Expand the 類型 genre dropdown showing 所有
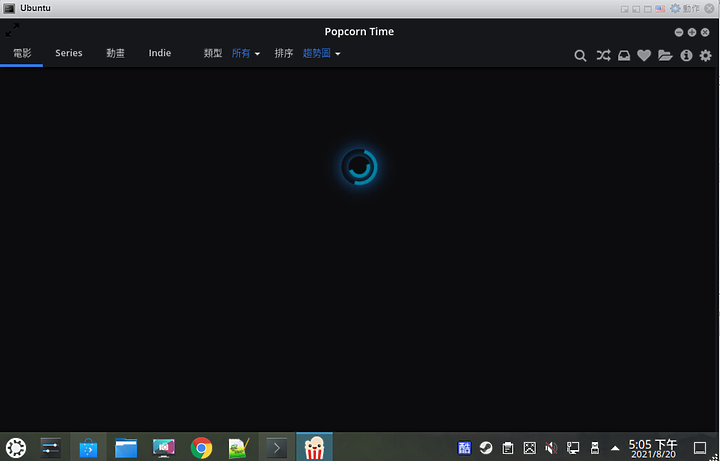Viewport: 720px width, 461px height. (x=246, y=53)
